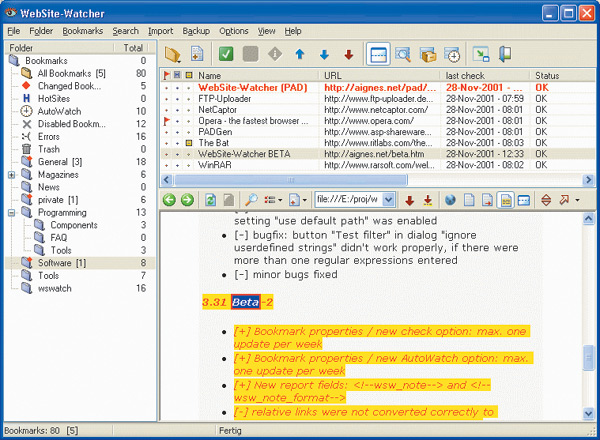Image resolution: width=600 pixels, height=440 pixels.
Task: Open the red list icon dropdown arrow
Action: click(280, 200)
